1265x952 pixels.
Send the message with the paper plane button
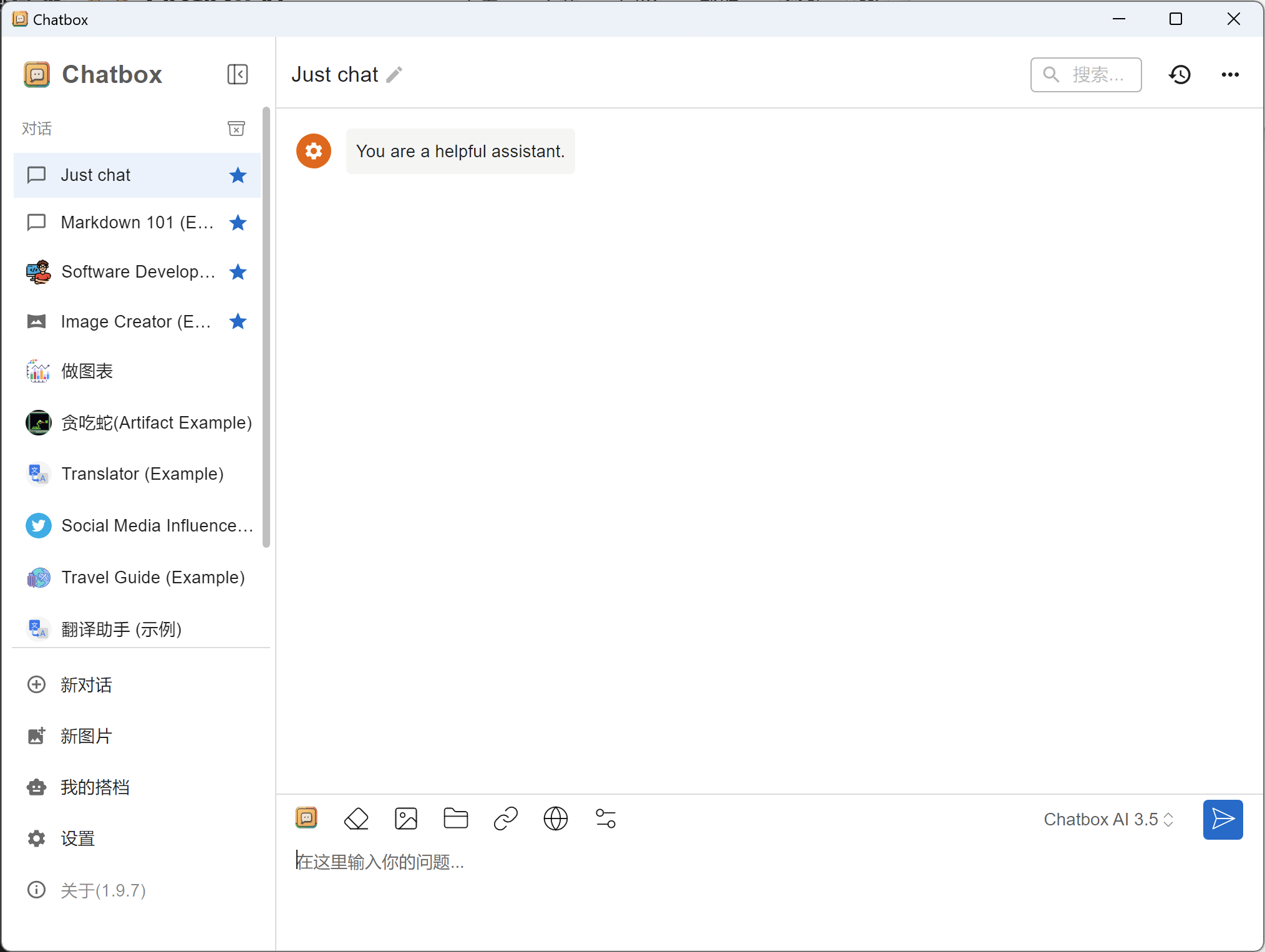(1223, 819)
